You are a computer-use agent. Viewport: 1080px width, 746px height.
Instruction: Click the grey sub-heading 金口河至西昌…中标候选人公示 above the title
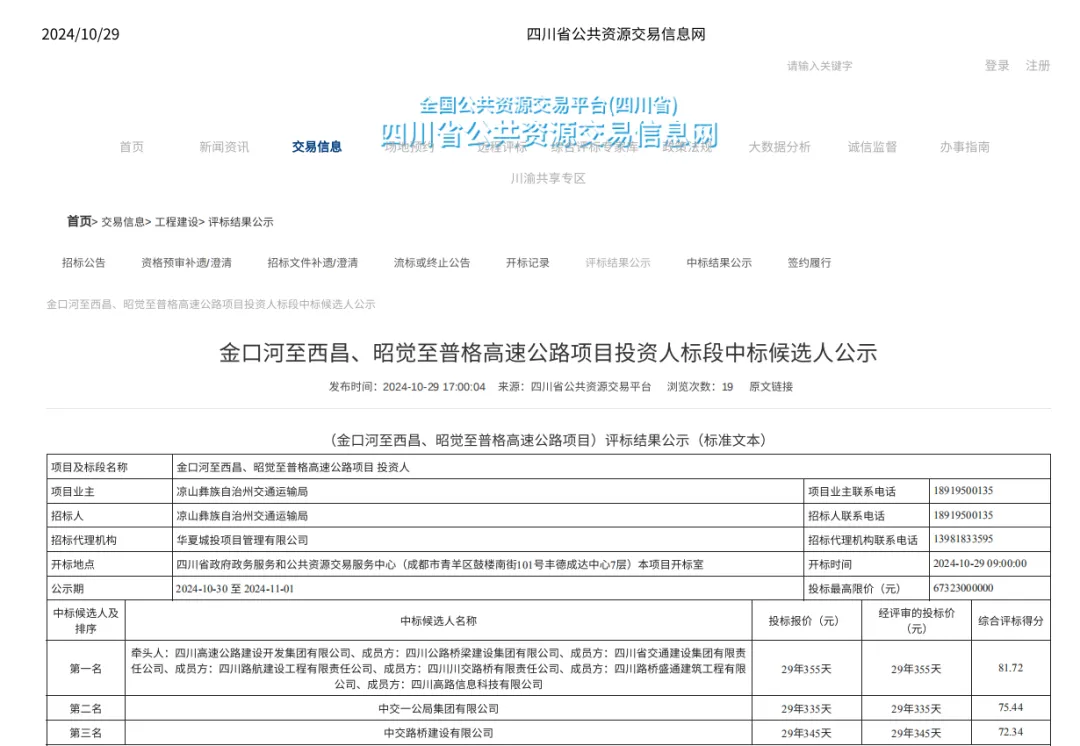coord(211,304)
